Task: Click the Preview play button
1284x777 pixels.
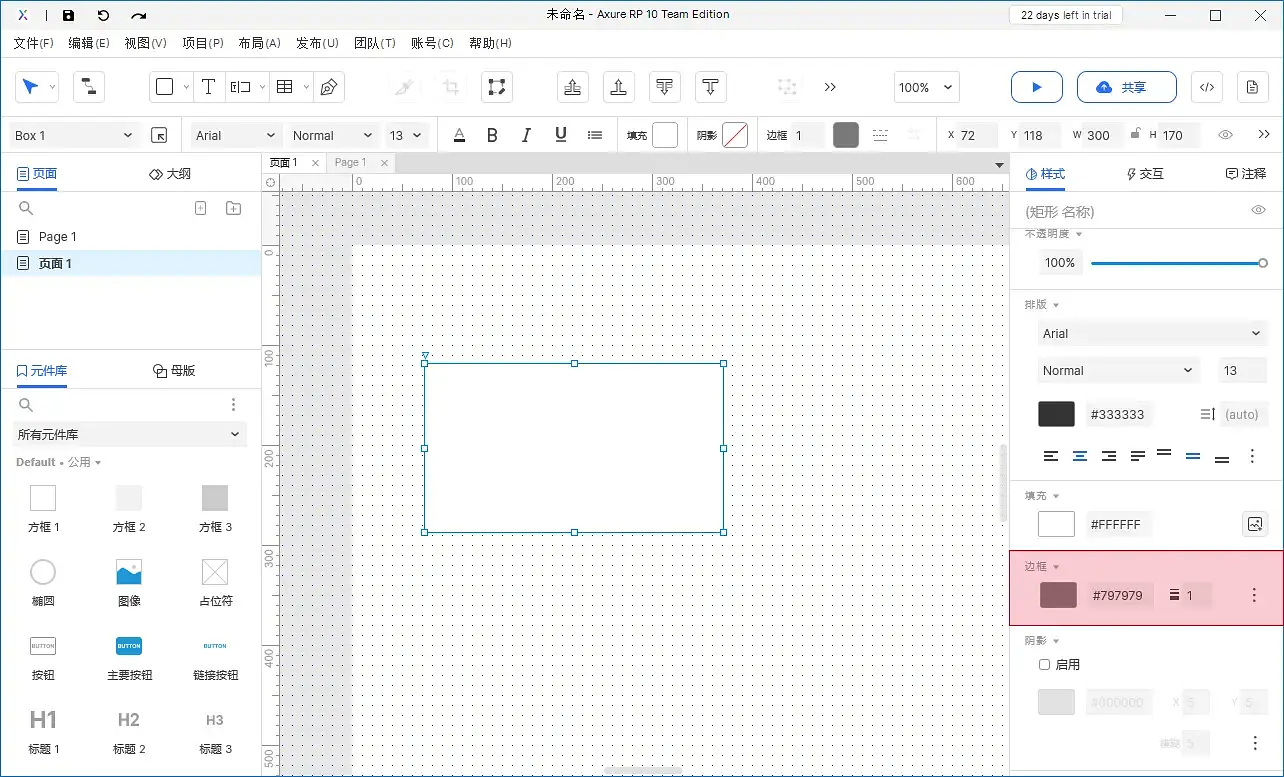Action: click(1036, 87)
